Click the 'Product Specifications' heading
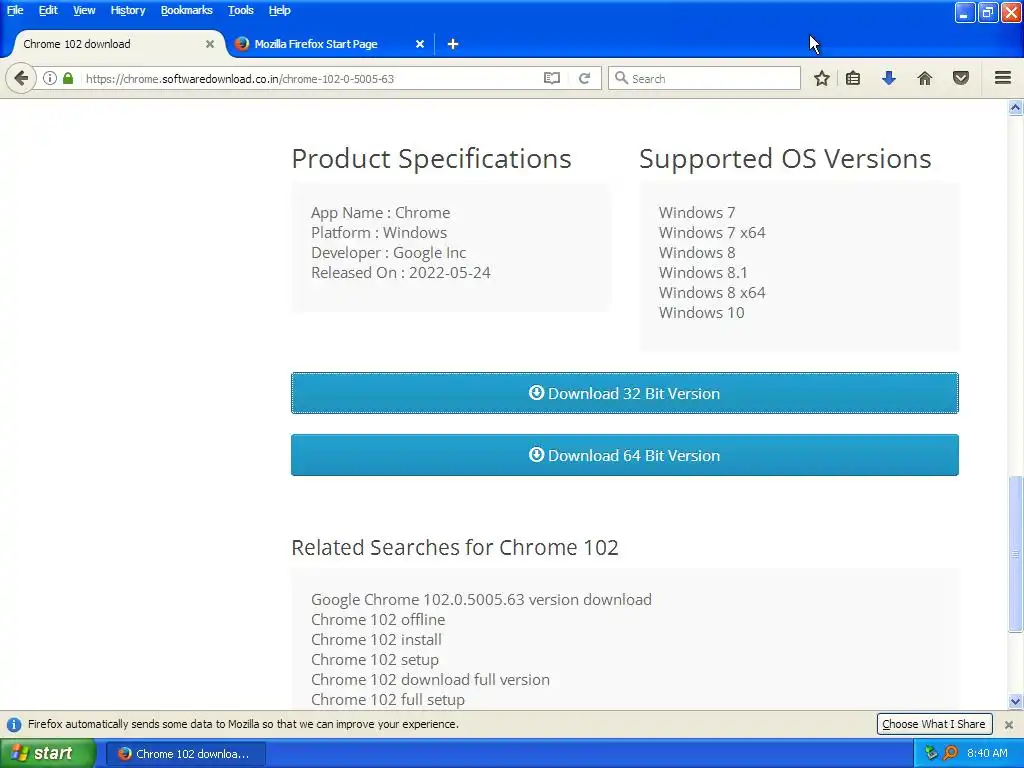Image resolution: width=1024 pixels, height=768 pixels. (431, 159)
